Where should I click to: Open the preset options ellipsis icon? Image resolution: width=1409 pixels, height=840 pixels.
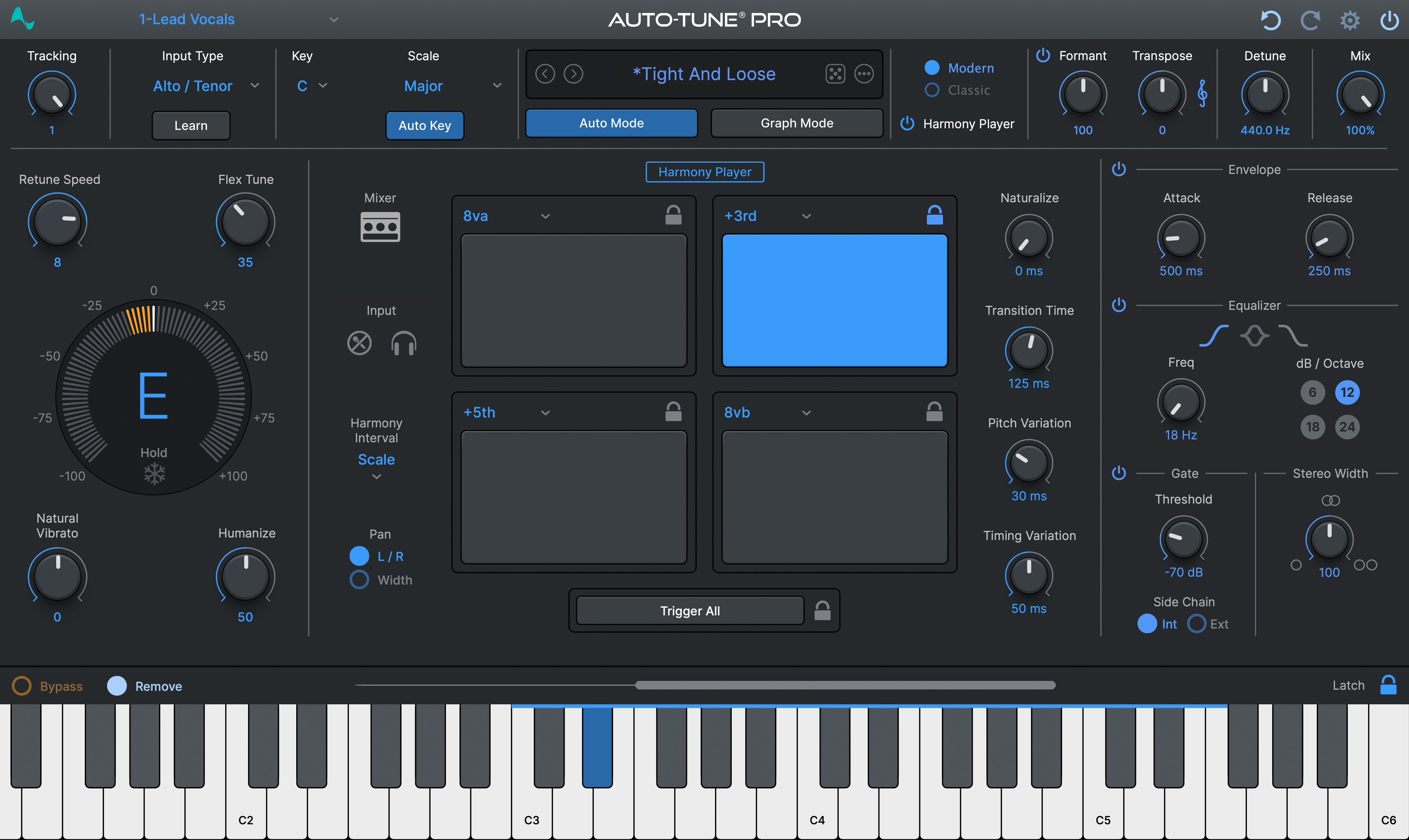(x=864, y=73)
